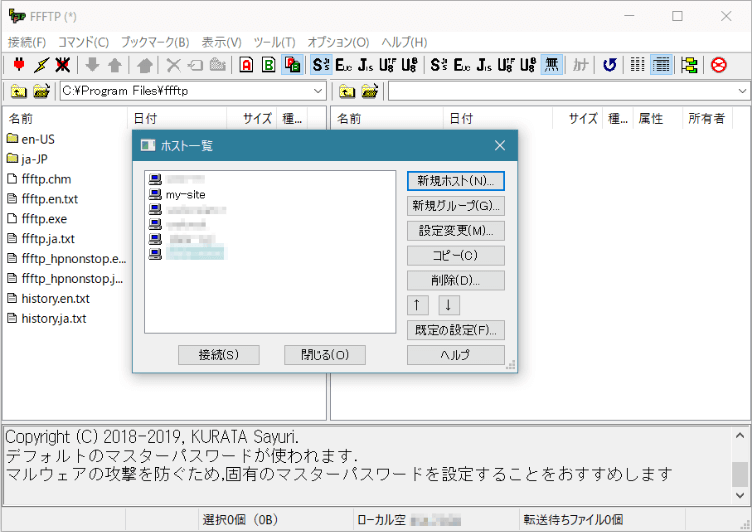Click local pane Go Up Folder icon
The height and width of the screenshot is (532, 752).
coord(19,91)
